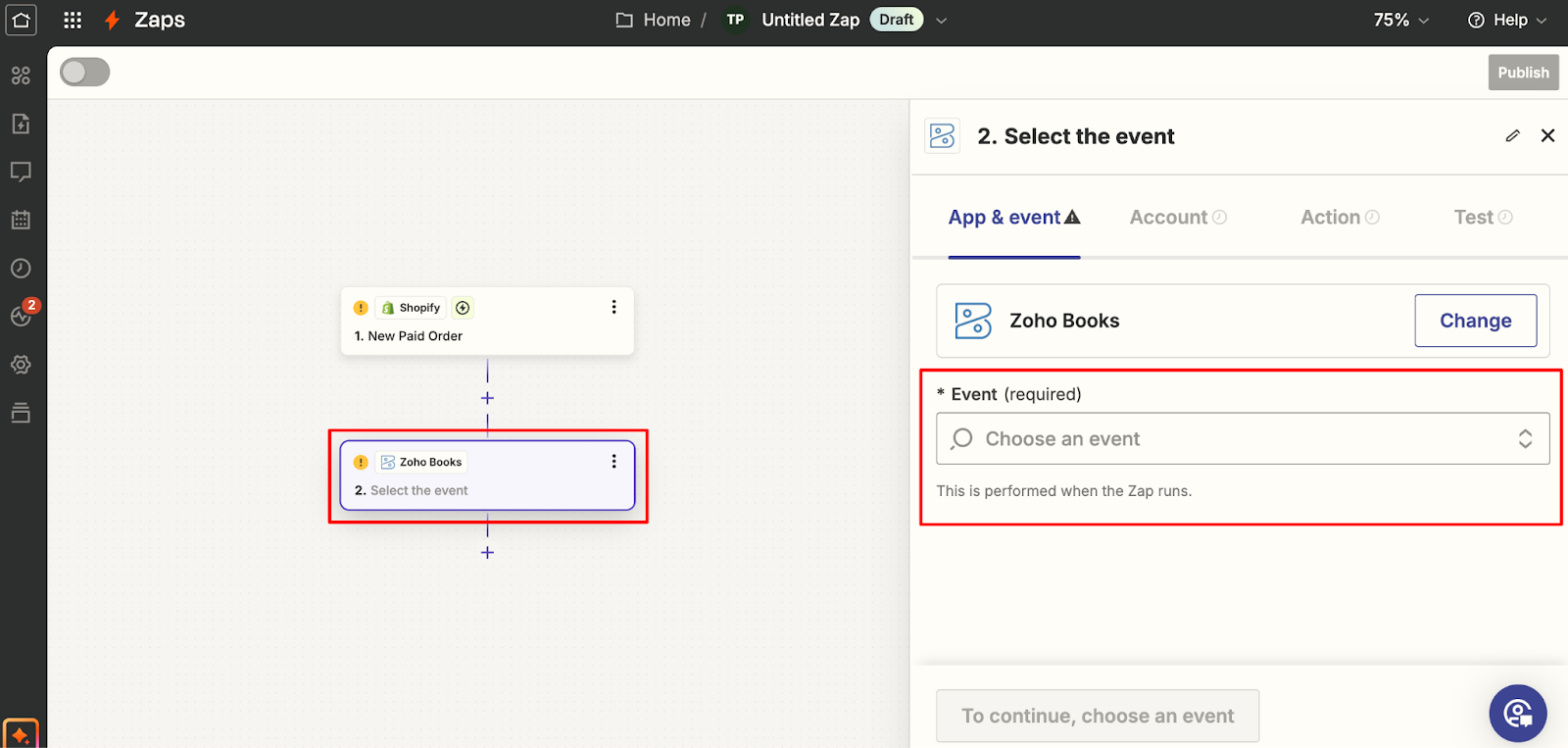The image size is (1568, 748).
Task: Click the warning badge on the Zoho Books step
Action: (361, 462)
